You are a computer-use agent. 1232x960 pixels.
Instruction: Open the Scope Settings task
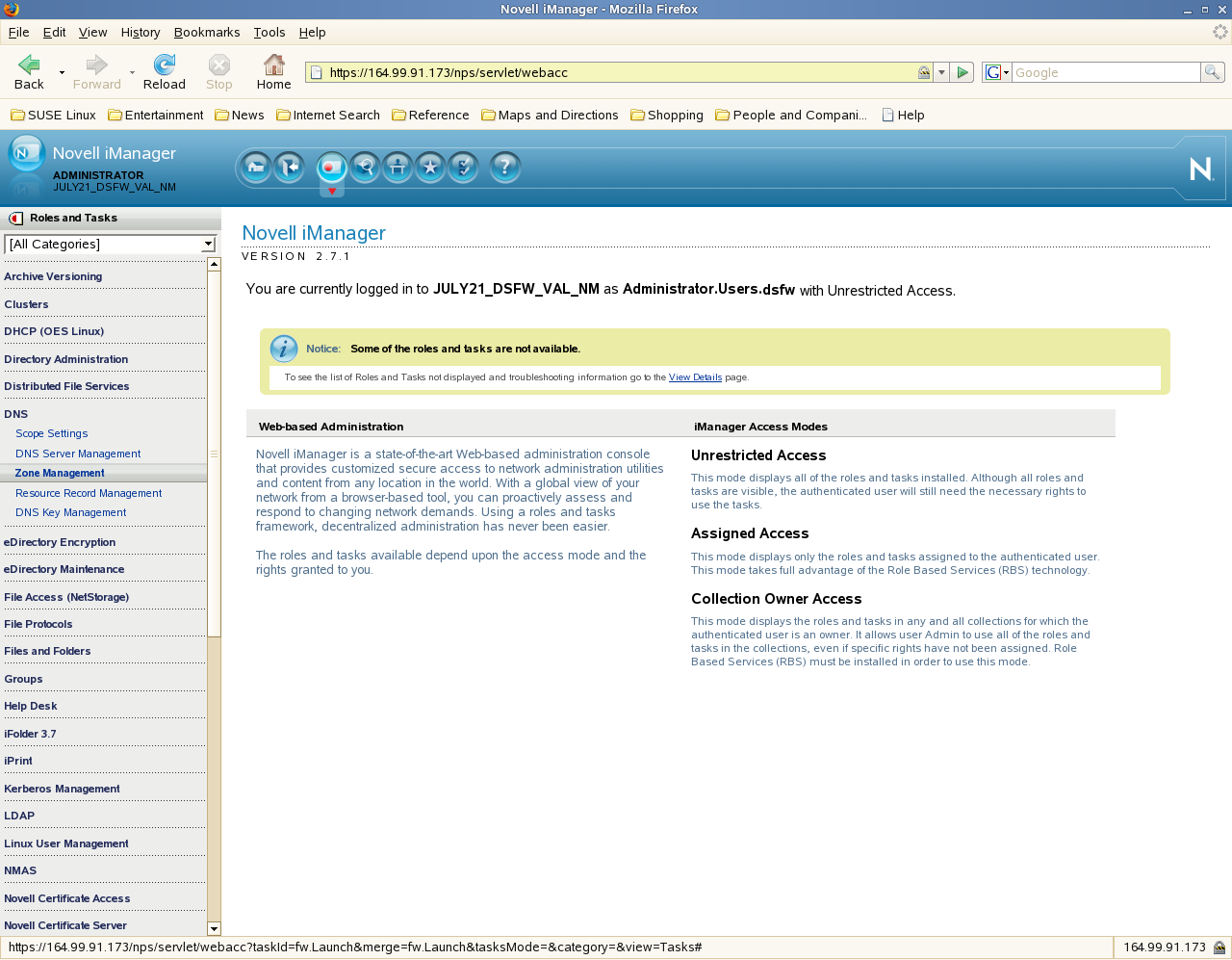pyautogui.click(x=51, y=433)
